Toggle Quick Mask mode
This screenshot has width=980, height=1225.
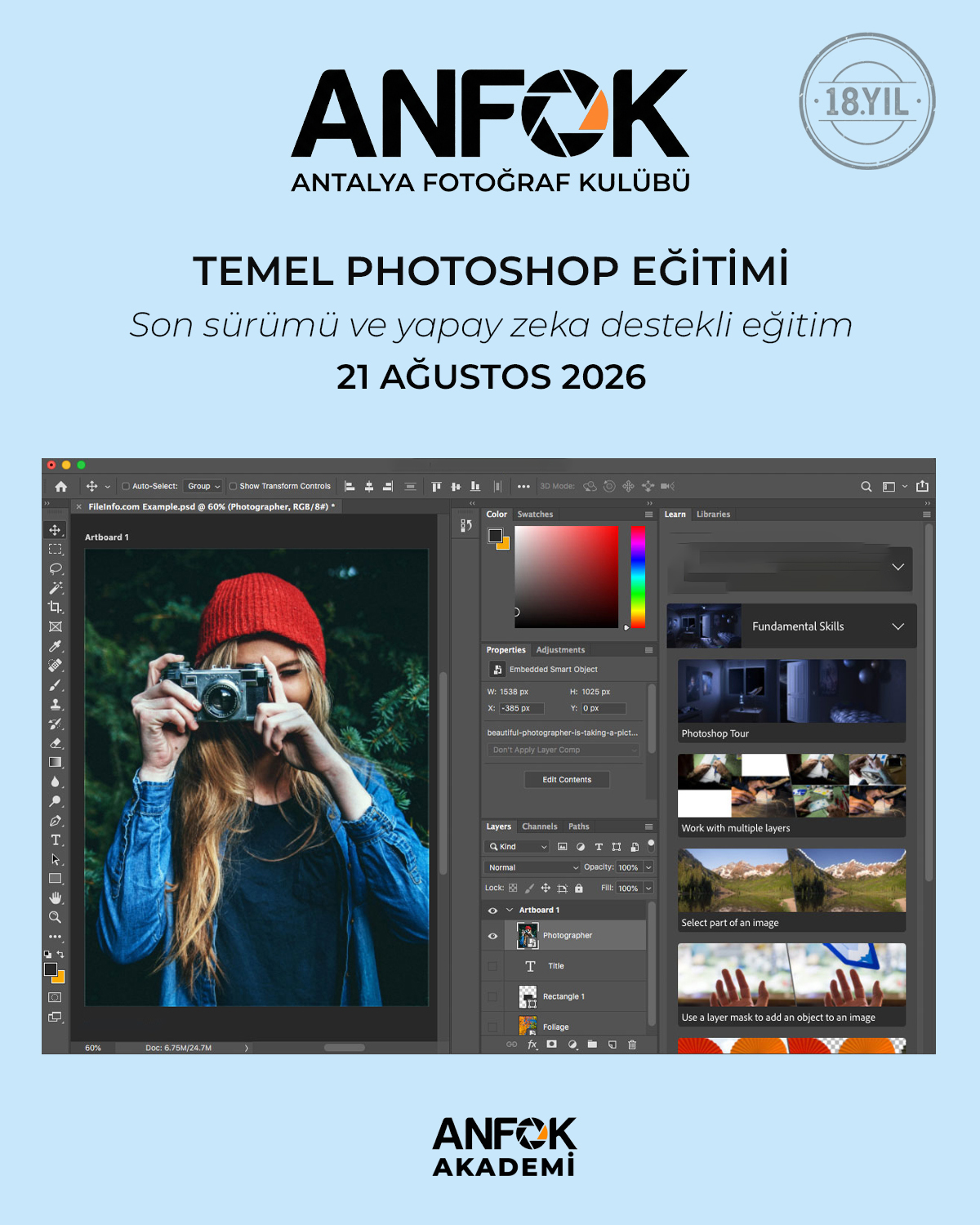(55, 997)
